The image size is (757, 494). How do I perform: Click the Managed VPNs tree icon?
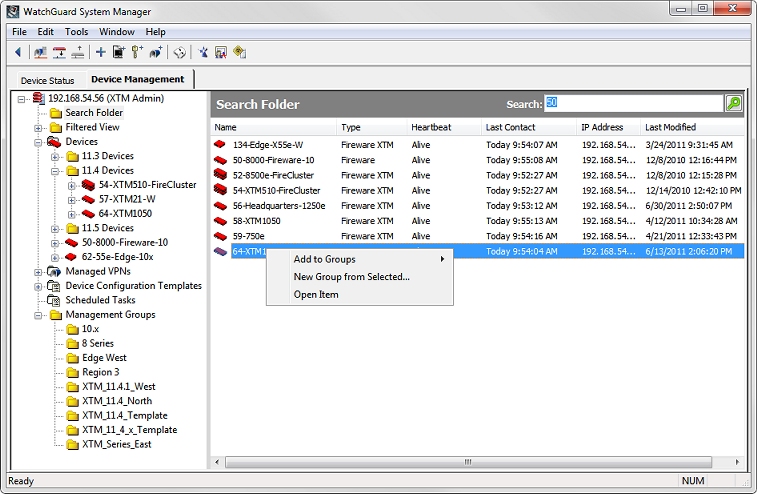(x=54, y=271)
